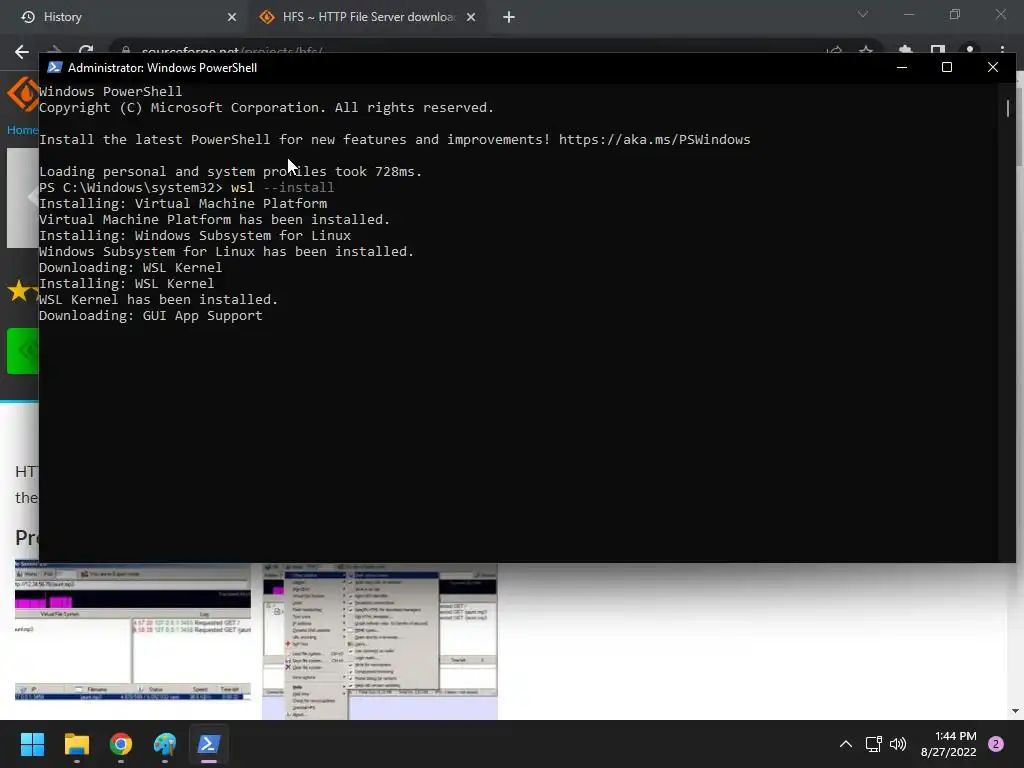The width and height of the screenshot is (1024, 768).
Task: Click 'Downloading: GUI App Support' line
Action: 151,315
